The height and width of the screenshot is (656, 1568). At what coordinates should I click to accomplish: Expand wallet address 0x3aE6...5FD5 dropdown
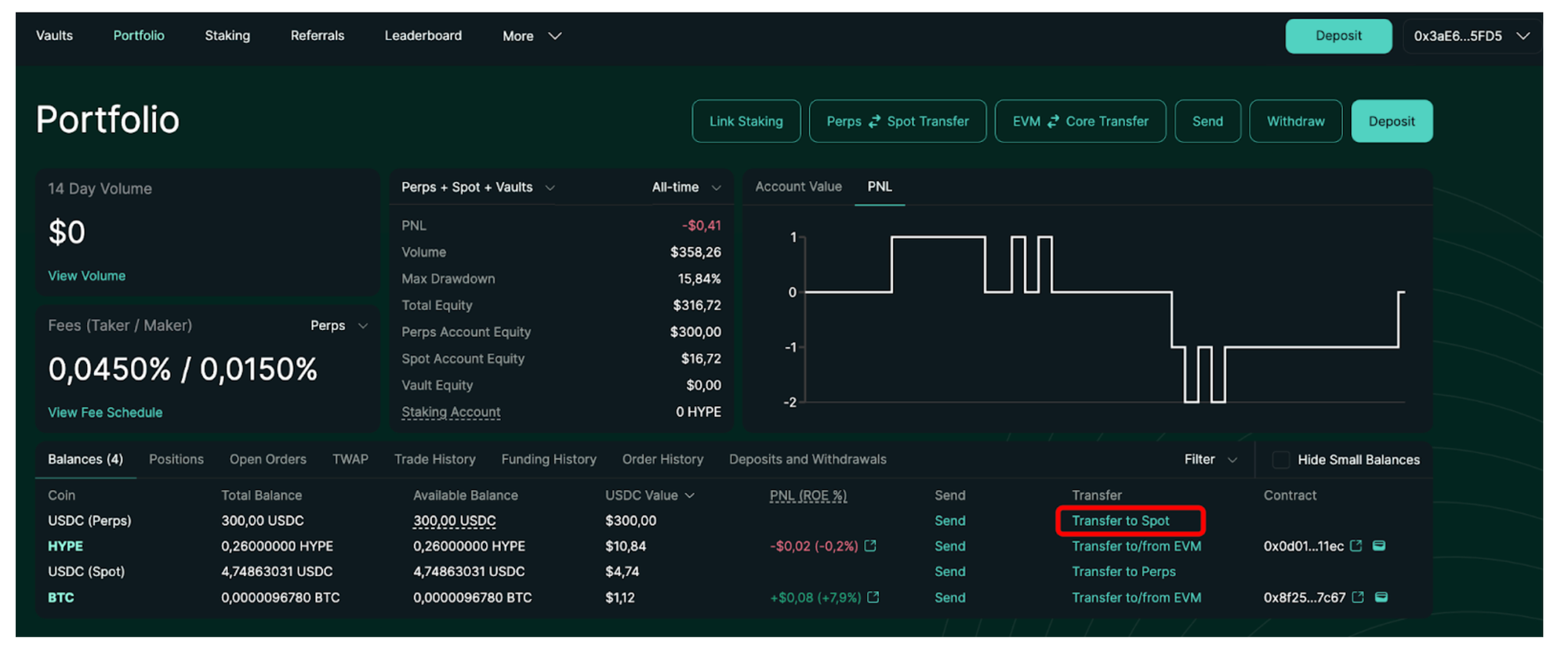[1470, 36]
